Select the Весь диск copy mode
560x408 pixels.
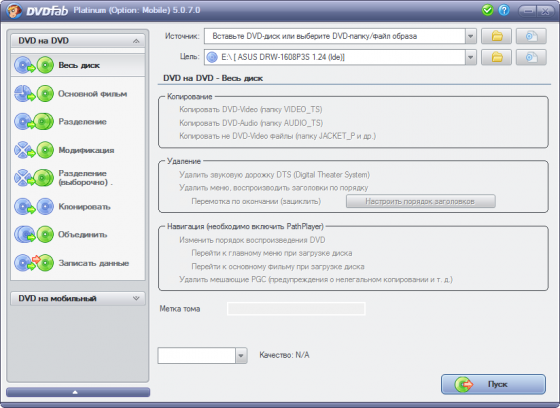click(78, 65)
